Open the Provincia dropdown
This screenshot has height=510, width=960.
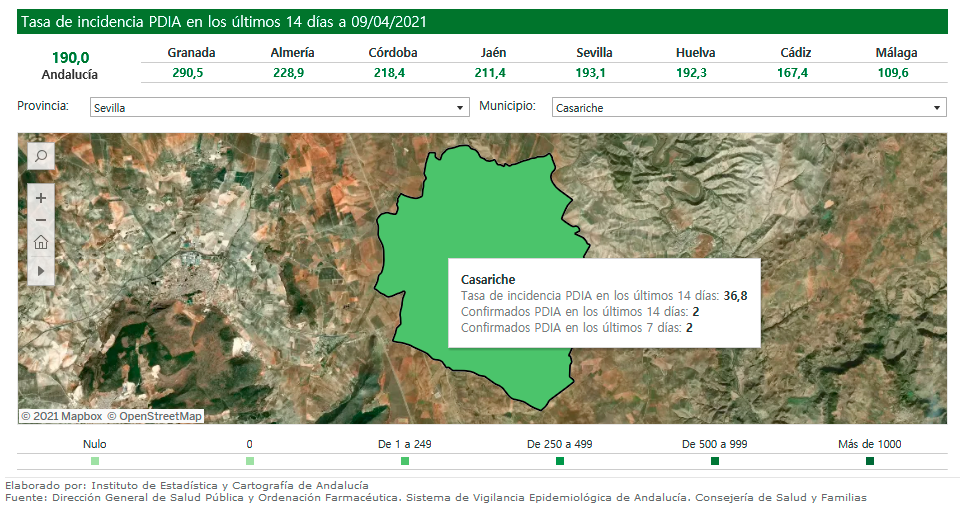[279, 108]
